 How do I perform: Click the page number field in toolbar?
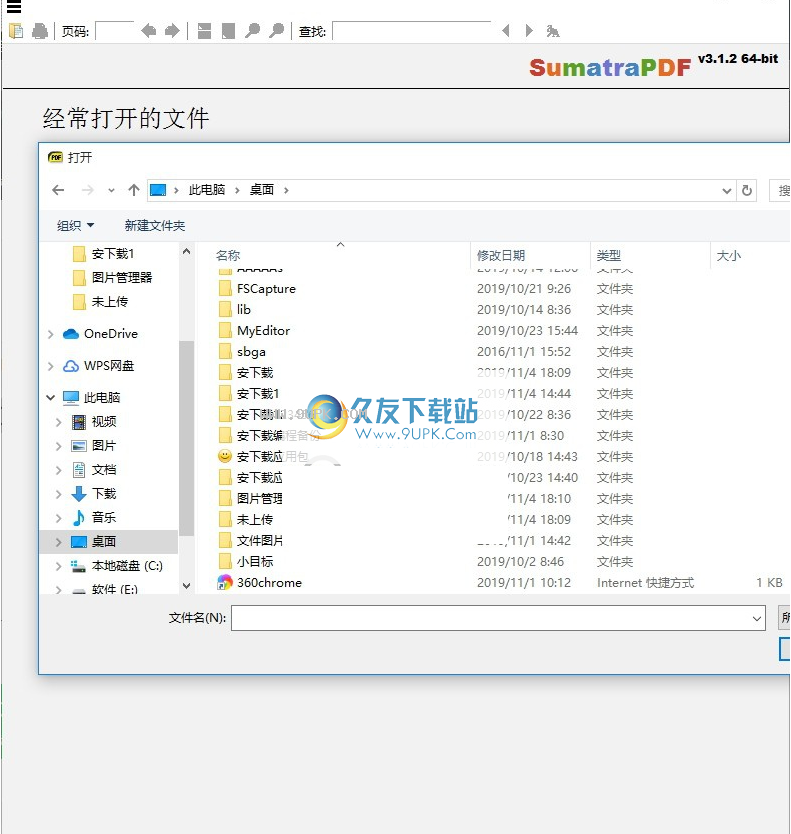tap(114, 31)
